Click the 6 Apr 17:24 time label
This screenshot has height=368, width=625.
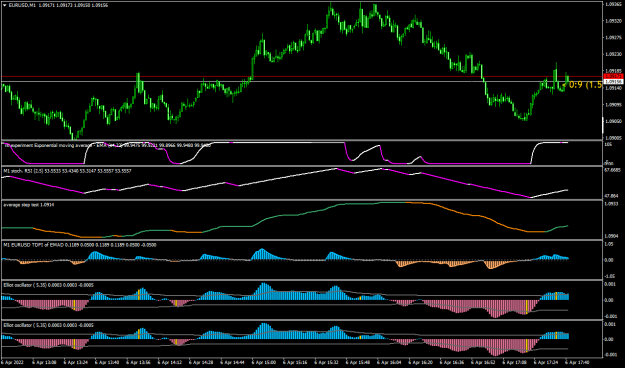coord(546,362)
